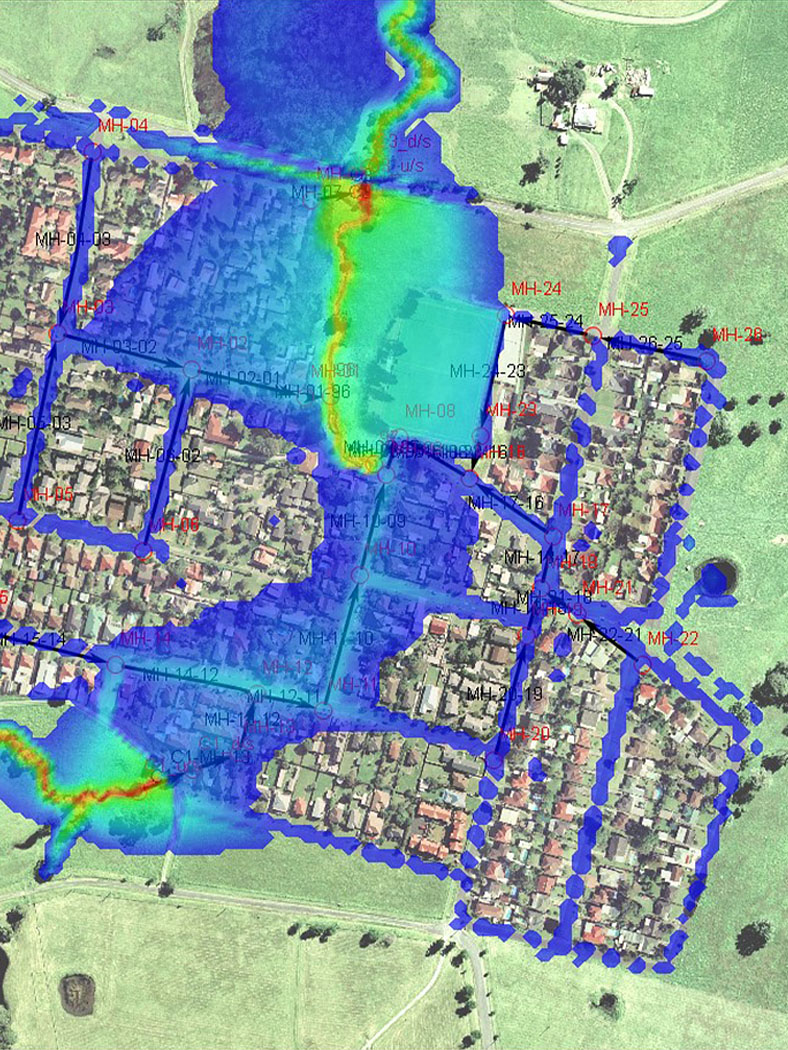Select the MH-23 manhole node circle
The width and height of the screenshot is (788, 1050).
pyautogui.click(x=481, y=436)
